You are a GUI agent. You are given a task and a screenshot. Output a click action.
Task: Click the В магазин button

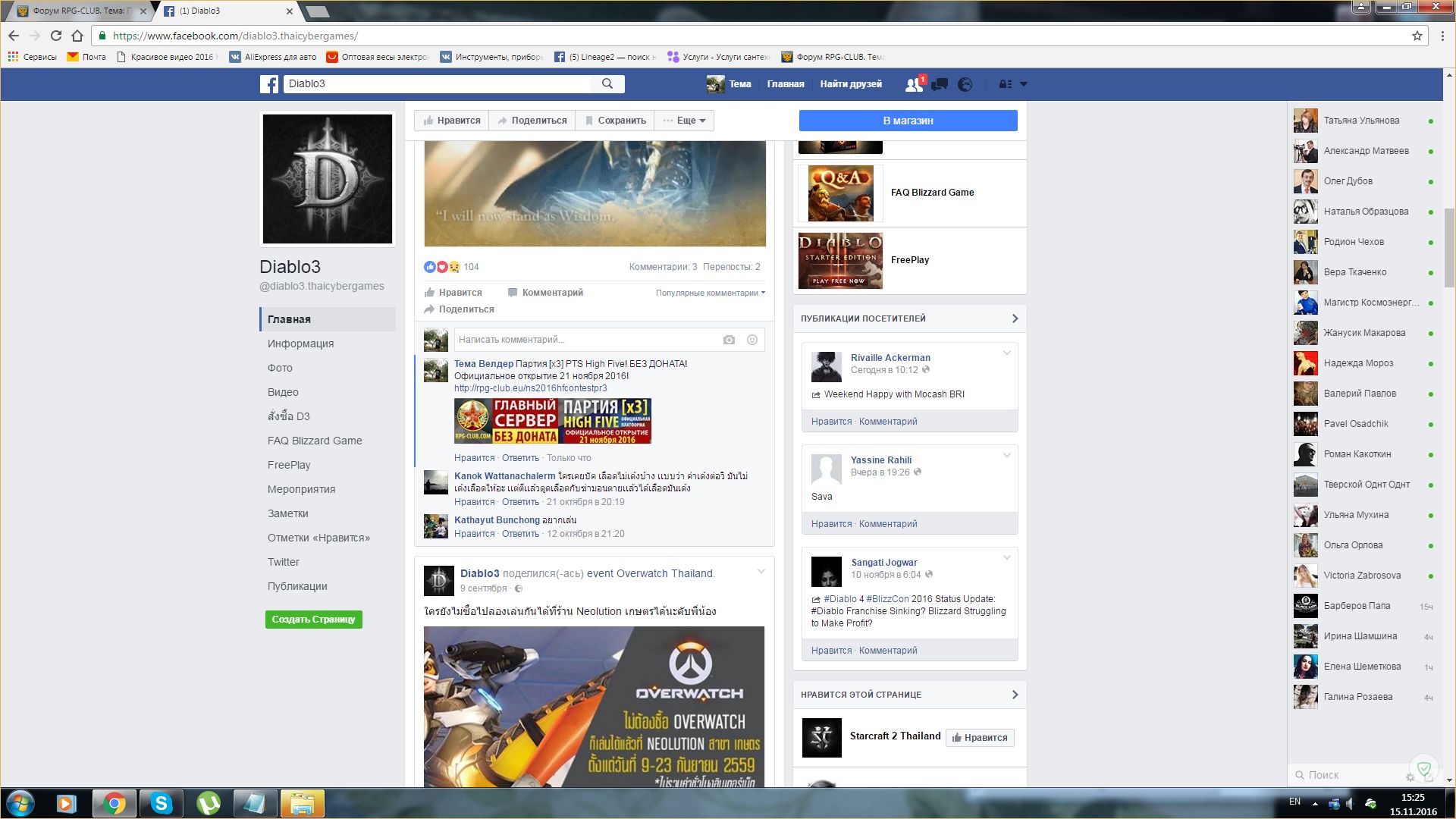908,121
